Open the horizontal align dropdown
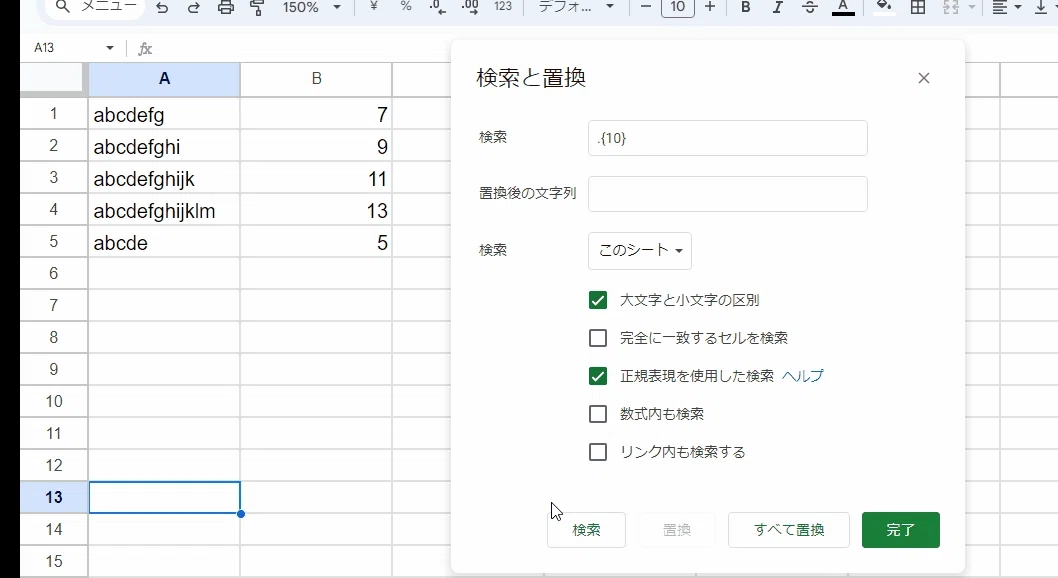The image size is (1058, 578). pos(1007,7)
